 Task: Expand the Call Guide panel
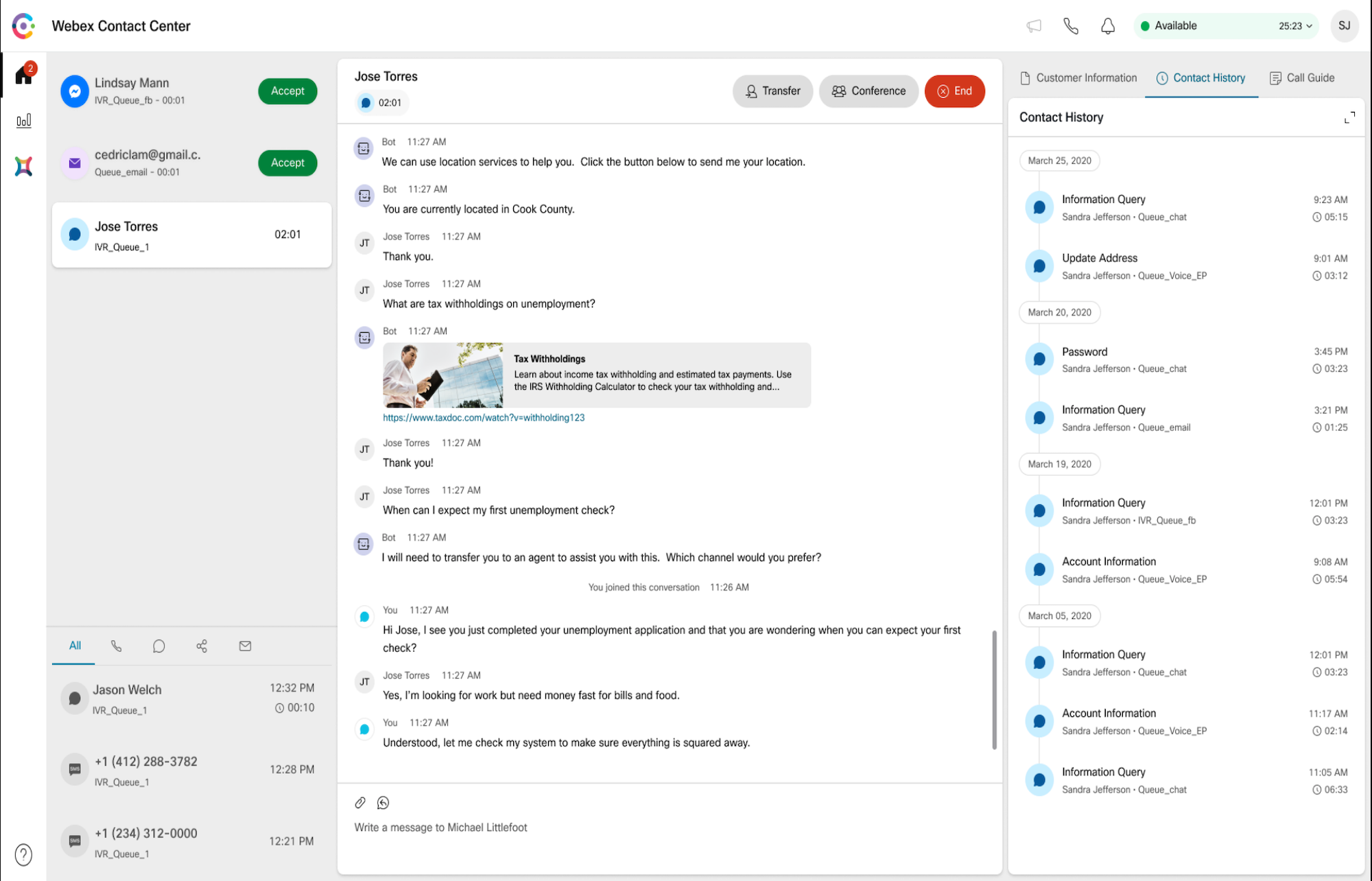pyautogui.click(x=1302, y=77)
